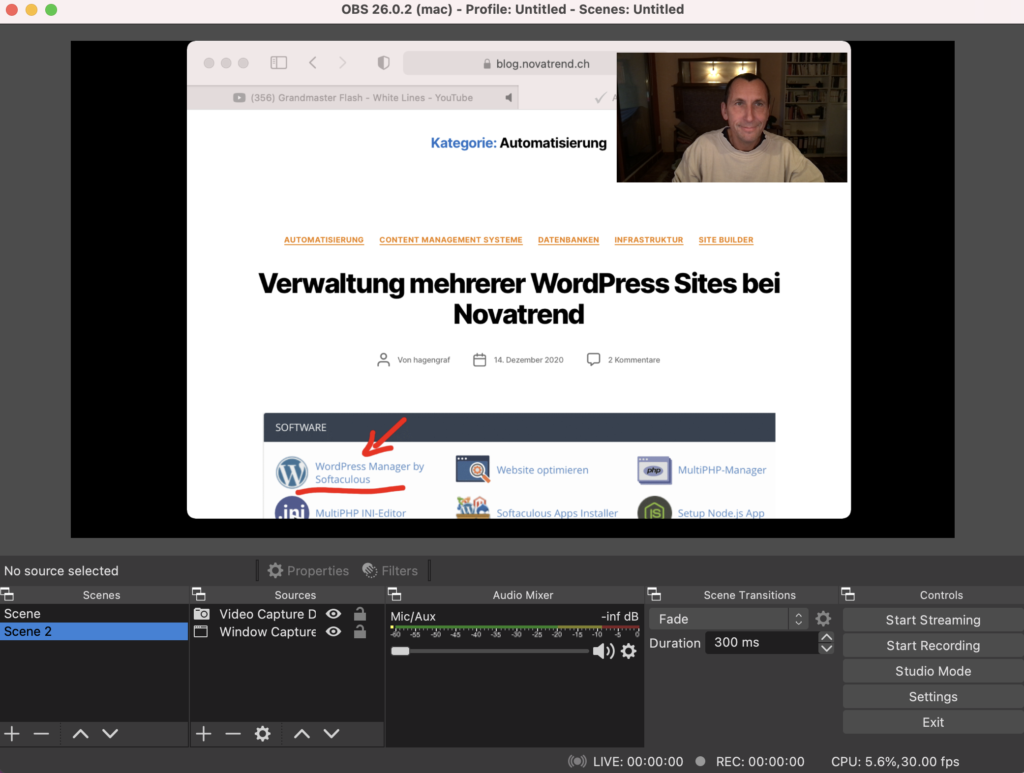Open the article headline Verwaltung mehrerer WordPress
1024x773 pixels.
click(519, 298)
